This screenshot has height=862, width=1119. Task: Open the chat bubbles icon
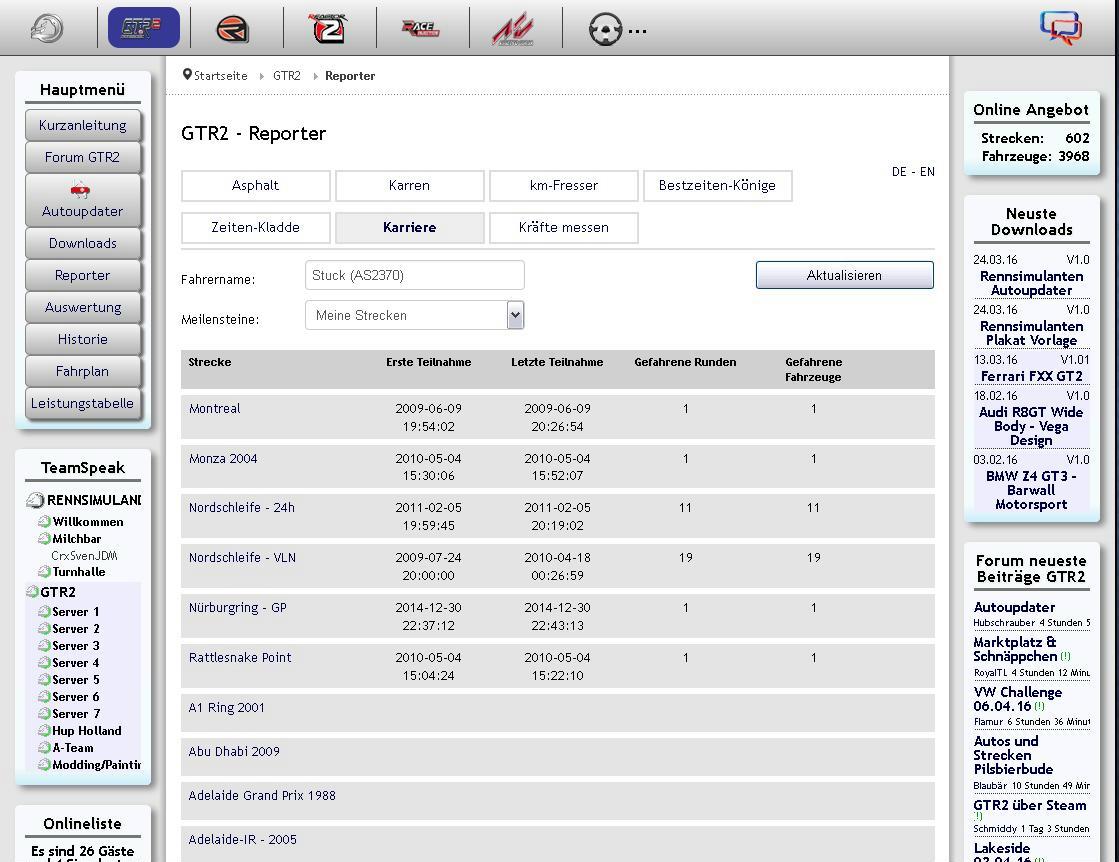point(1060,27)
